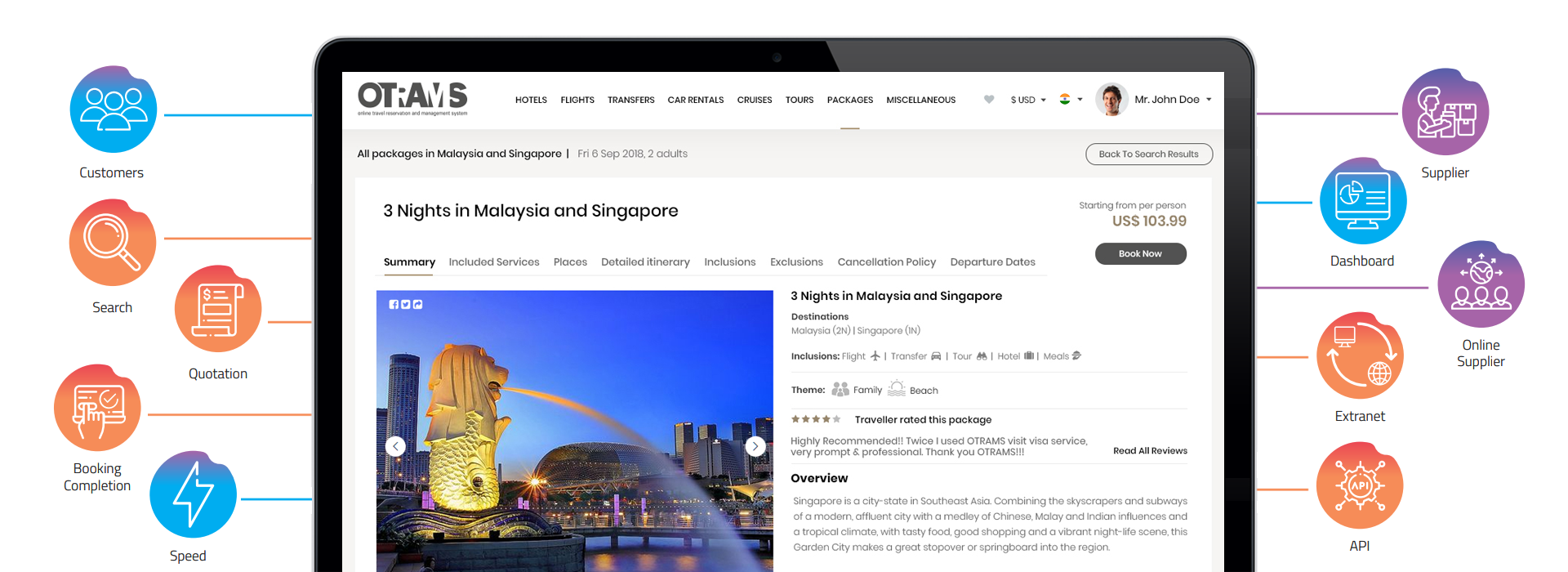Image resolution: width=1568 pixels, height=572 pixels.
Task: Click the Facebook share icon on image
Action: click(394, 304)
